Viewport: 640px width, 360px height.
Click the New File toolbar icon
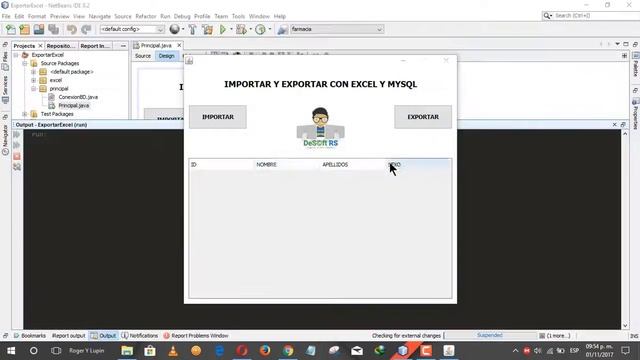click(x=11, y=29)
